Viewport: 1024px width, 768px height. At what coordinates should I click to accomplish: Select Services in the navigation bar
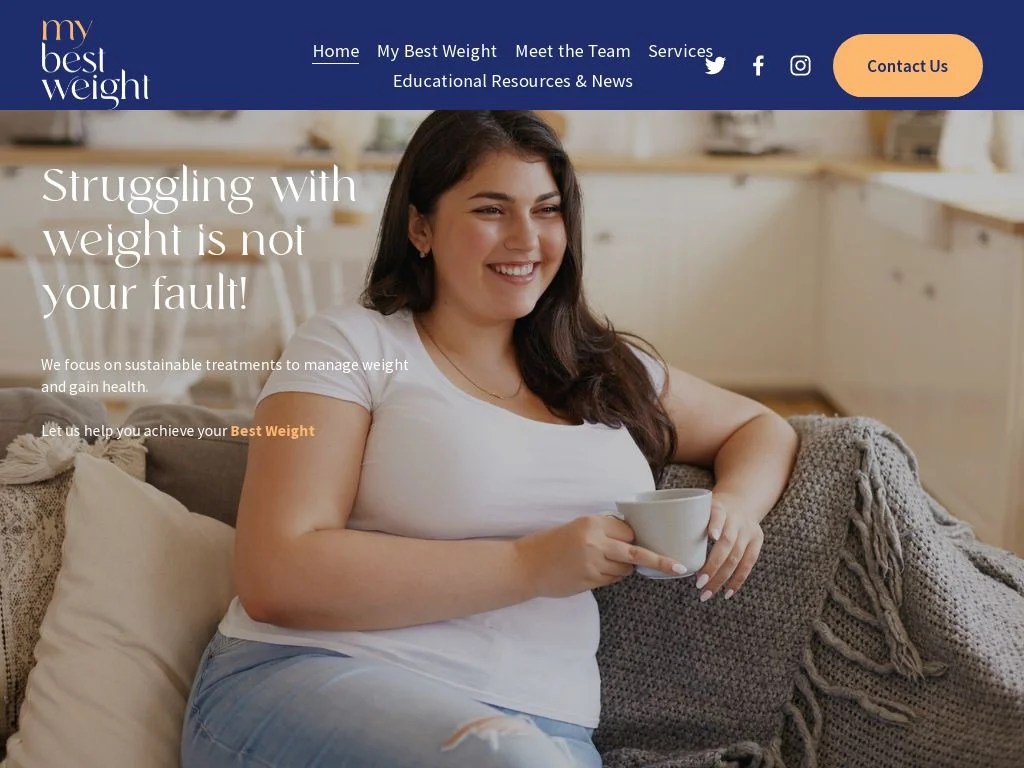point(680,51)
